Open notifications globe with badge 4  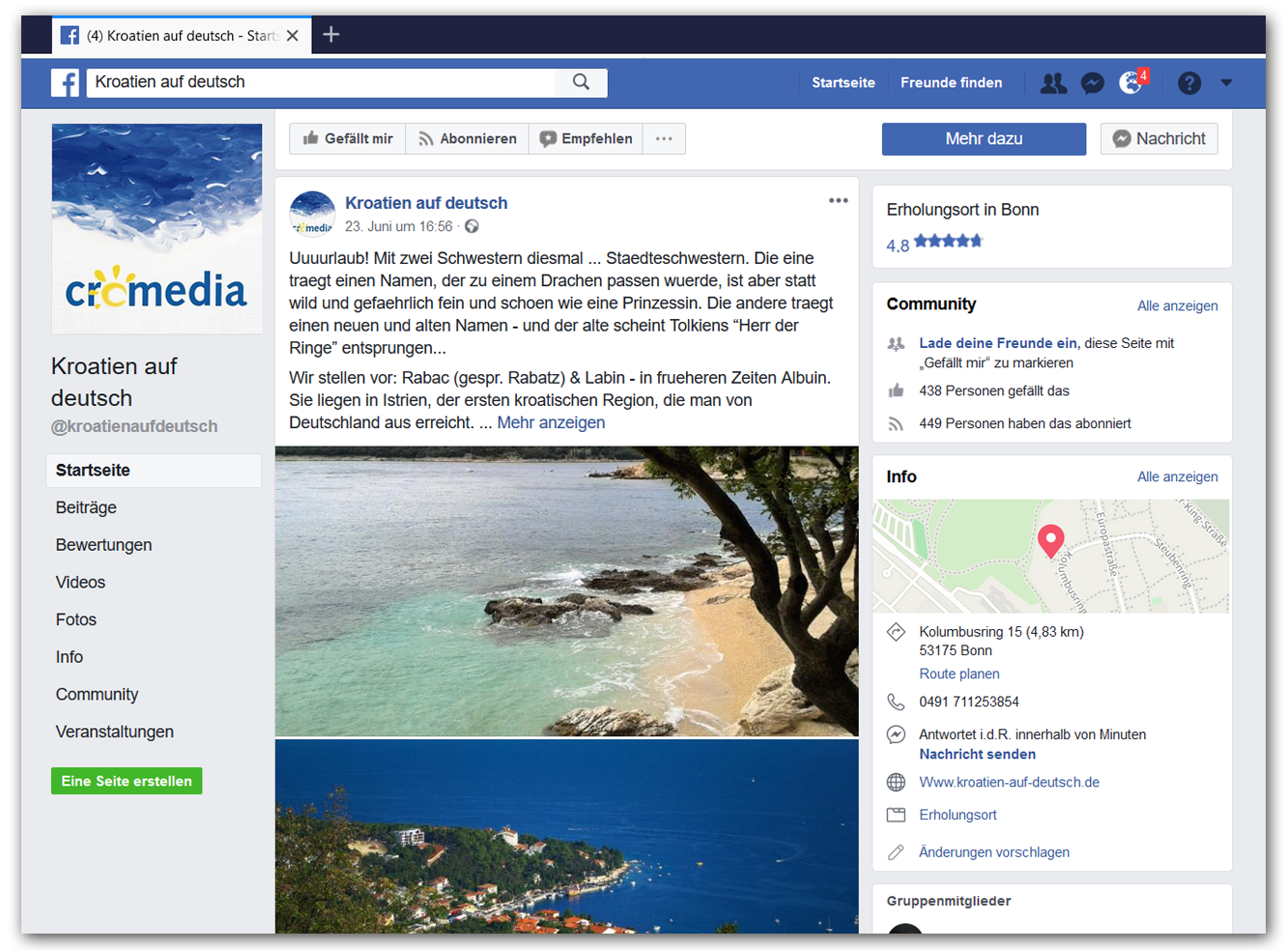(1132, 82)
